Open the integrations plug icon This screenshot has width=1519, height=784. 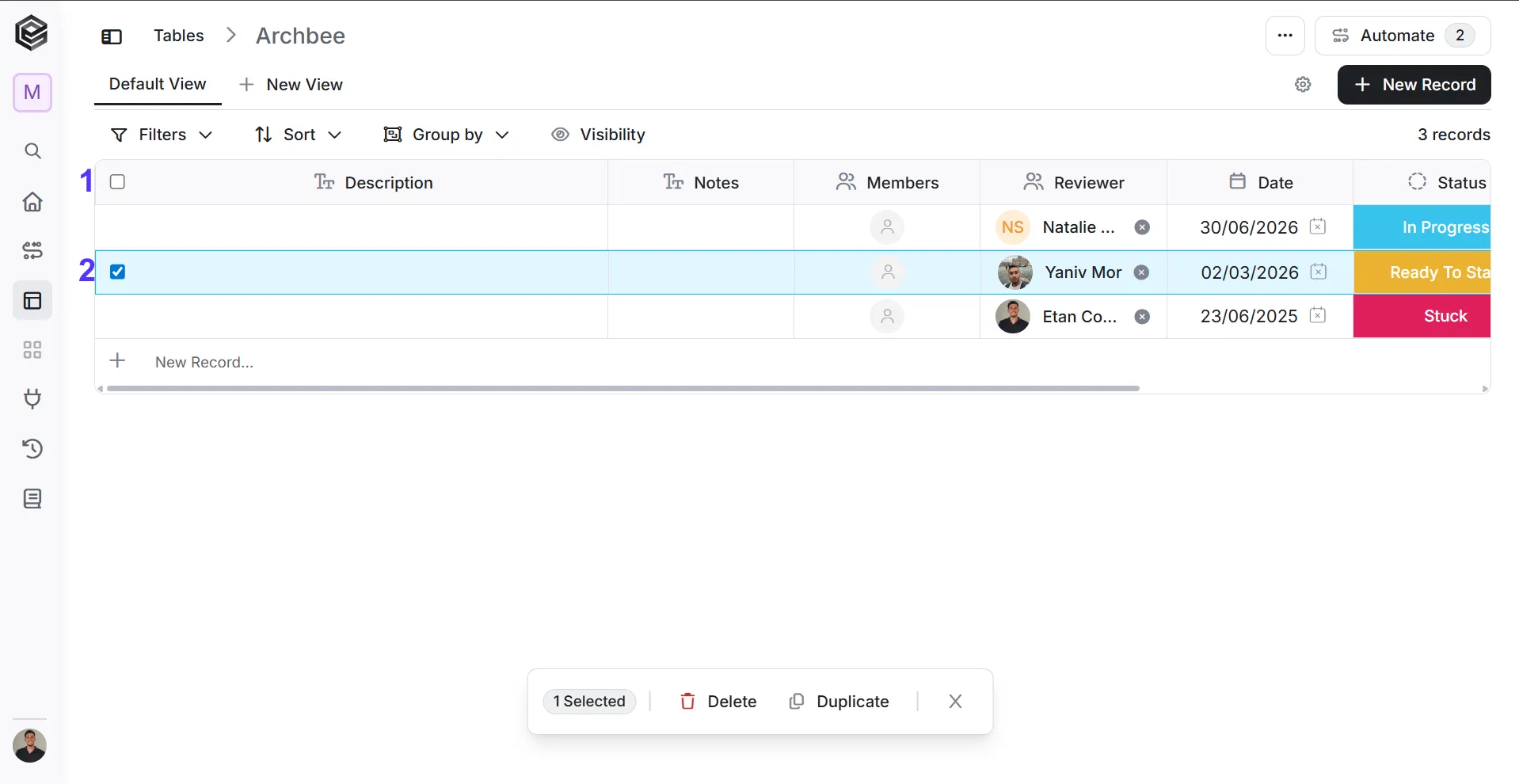(x=32, y=398)
